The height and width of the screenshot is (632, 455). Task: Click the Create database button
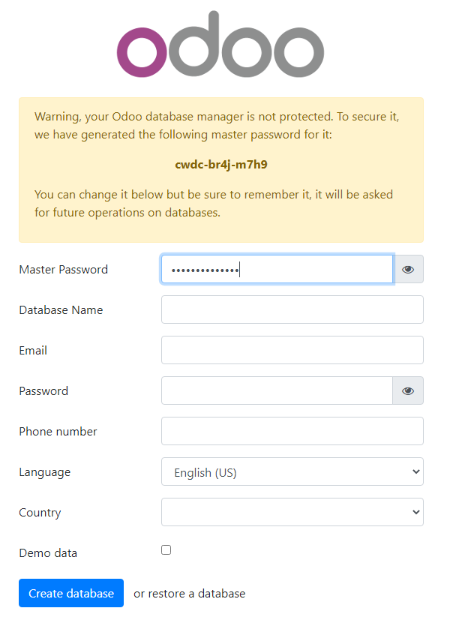pyautogui.click(x=71, y=593)
